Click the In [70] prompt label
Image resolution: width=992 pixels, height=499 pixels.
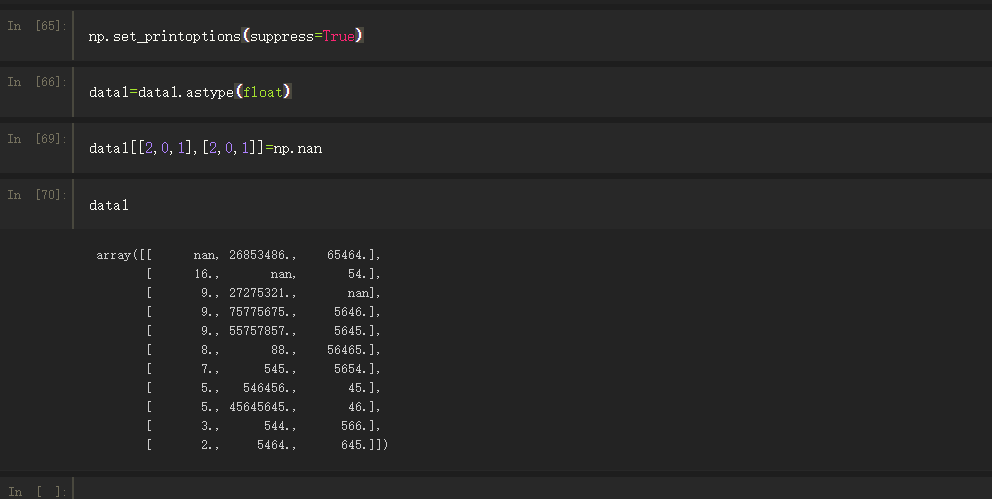[x=37, y=194]
